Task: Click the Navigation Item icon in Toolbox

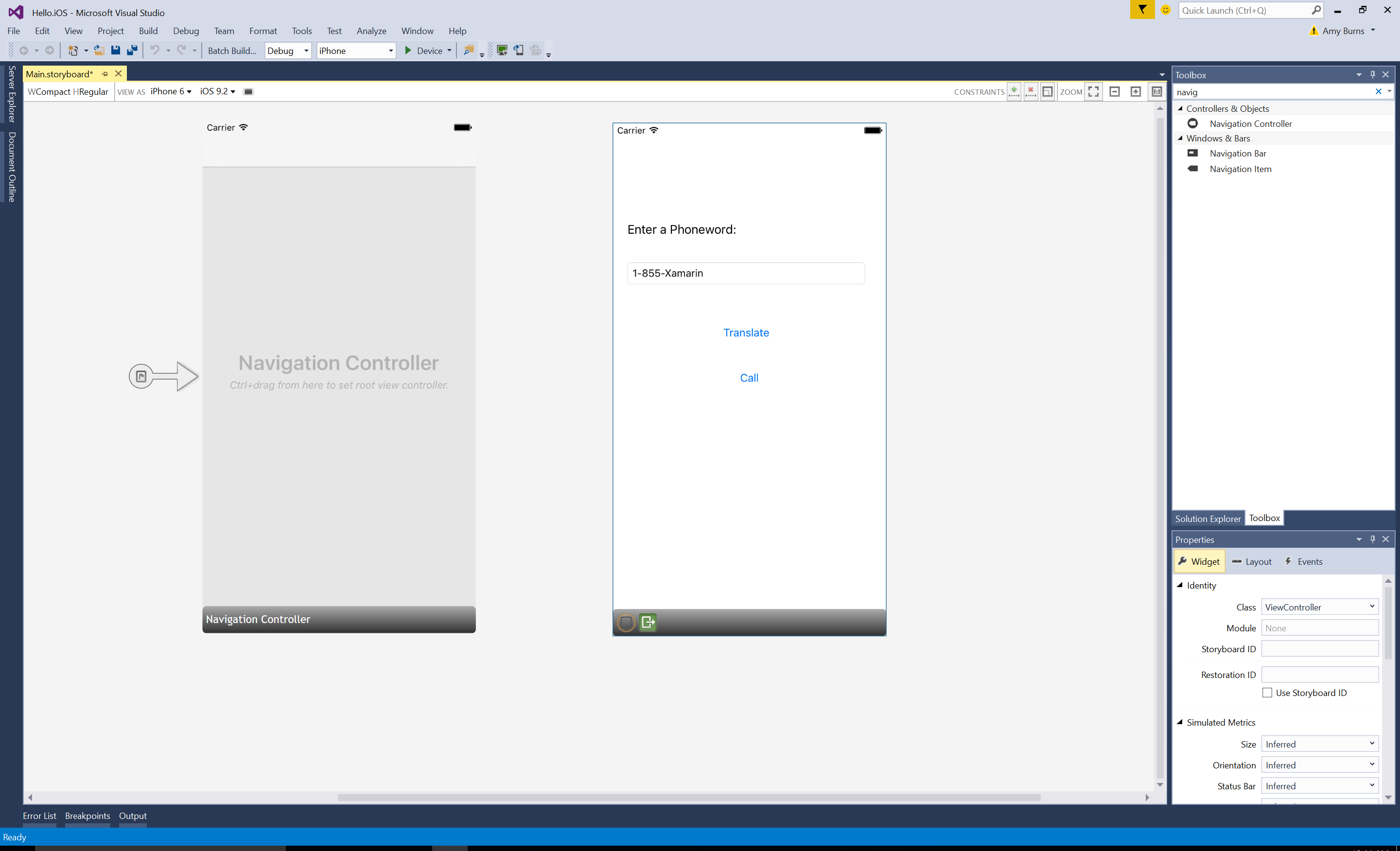Action: pos(1193,168)
